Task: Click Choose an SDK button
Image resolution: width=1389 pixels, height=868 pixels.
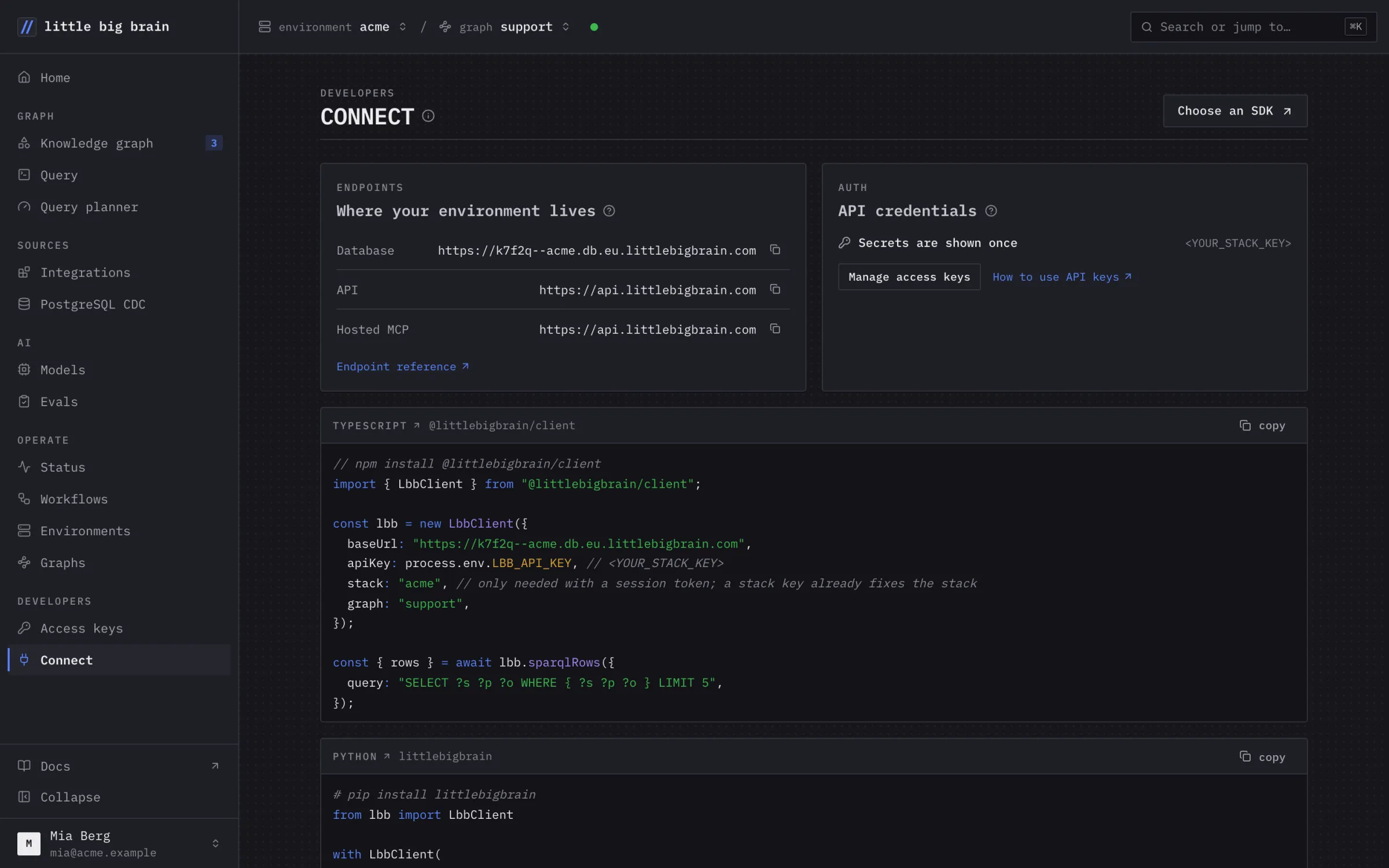Action: [x=1235, y=111]
